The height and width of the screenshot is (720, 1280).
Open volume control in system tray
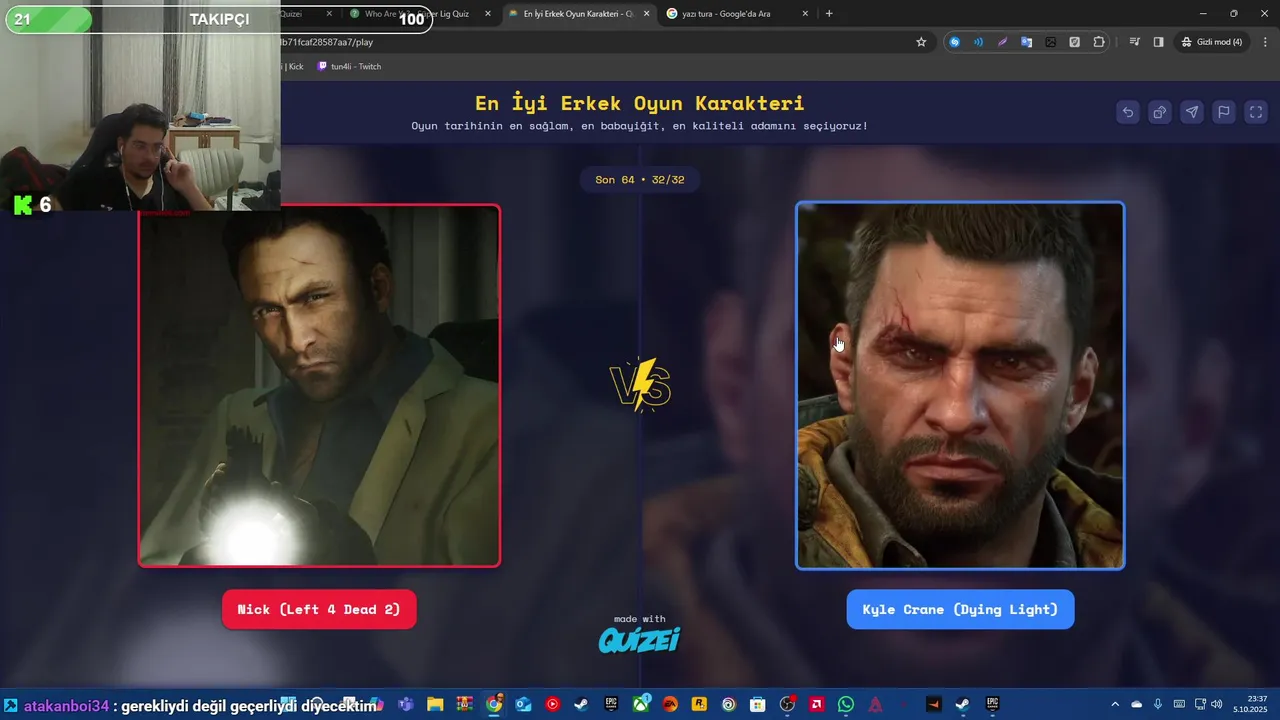pos(1217,704)
